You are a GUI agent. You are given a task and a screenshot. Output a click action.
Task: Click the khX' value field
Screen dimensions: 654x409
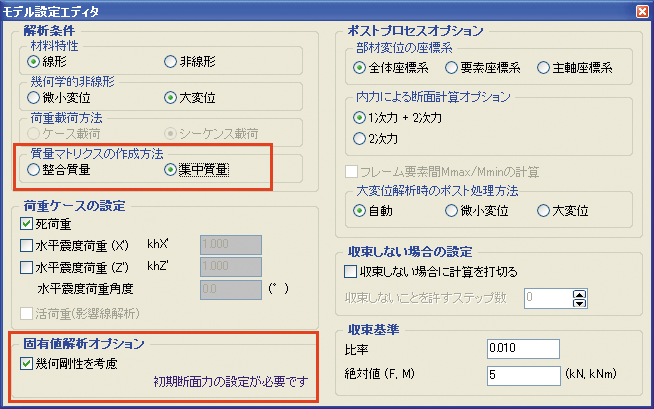[x=231, y=245]
